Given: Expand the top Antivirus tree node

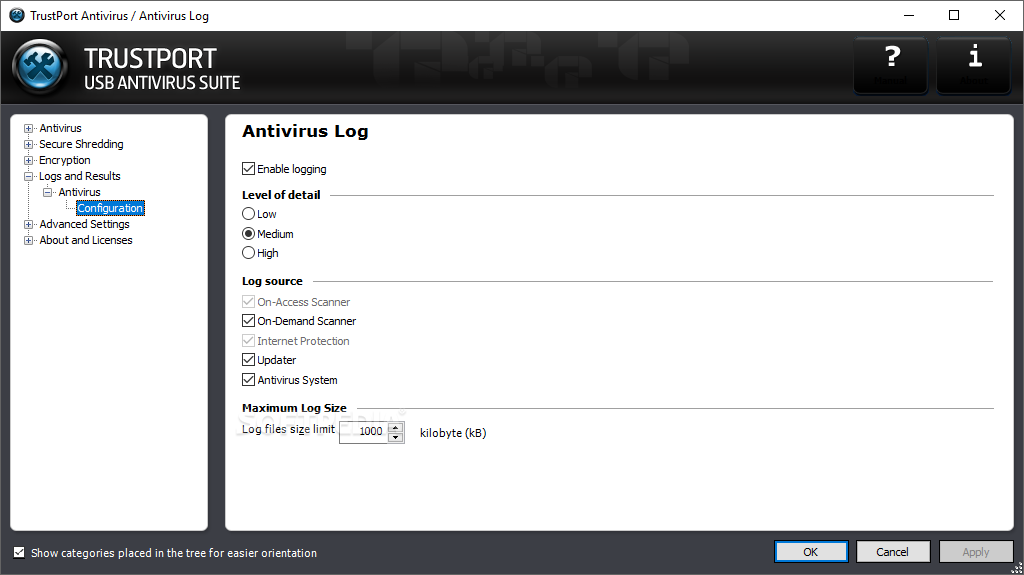Looking at the screenshot, I should (x=28, y=129).
